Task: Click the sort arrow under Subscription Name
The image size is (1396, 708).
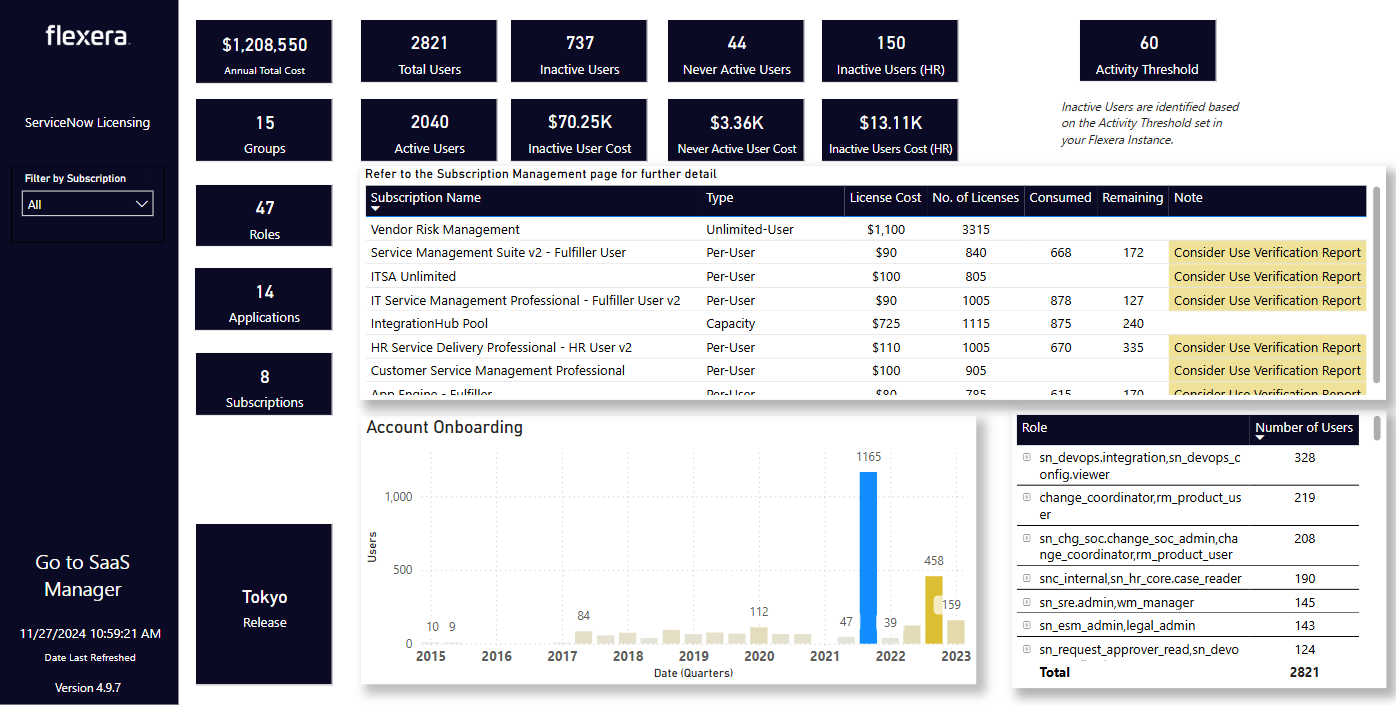Action: click(x=376, y=210)
